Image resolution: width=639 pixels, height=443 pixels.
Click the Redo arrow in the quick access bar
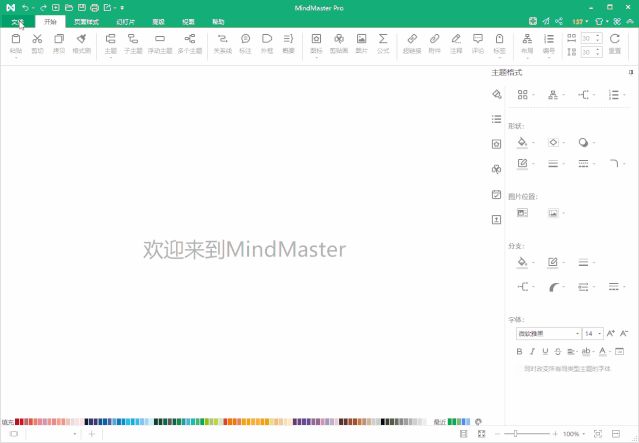pos(43,8)
